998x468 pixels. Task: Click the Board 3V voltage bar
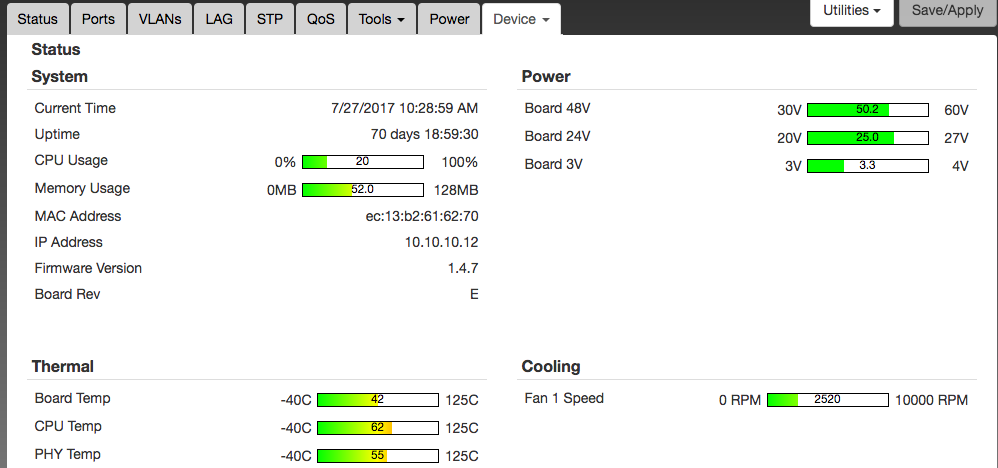coord(867,166)
